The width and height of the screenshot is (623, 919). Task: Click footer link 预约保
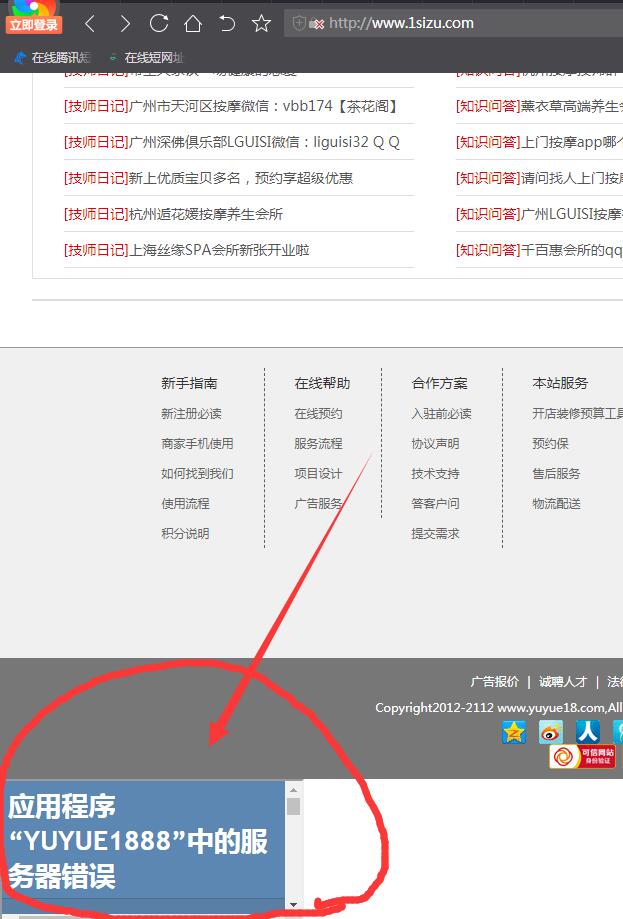550,444
